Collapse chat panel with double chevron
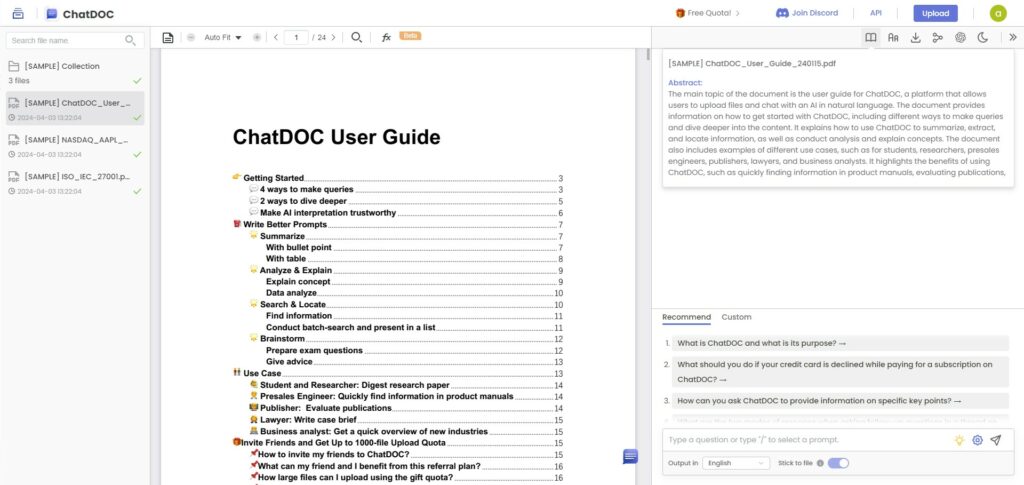This screenshot has height=485, width=1024. [1013, 38]
